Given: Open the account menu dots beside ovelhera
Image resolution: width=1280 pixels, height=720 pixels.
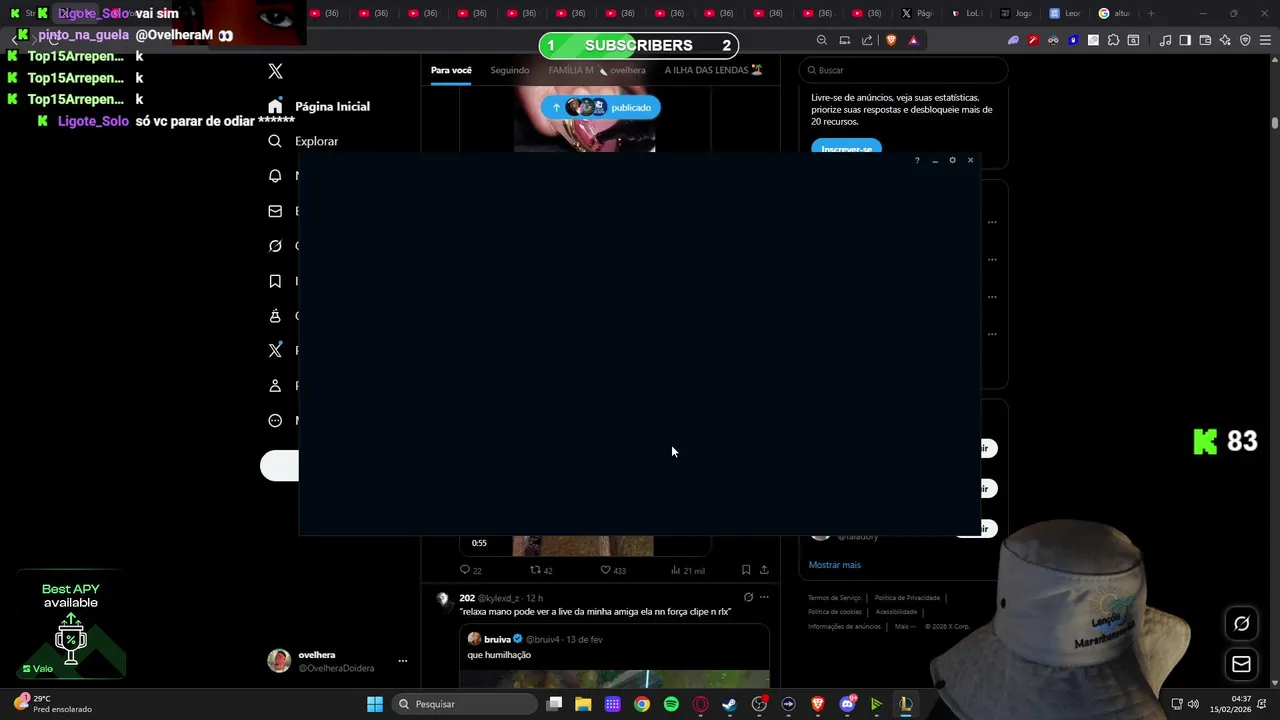Looking at the screenshot, I should point(403,661).
